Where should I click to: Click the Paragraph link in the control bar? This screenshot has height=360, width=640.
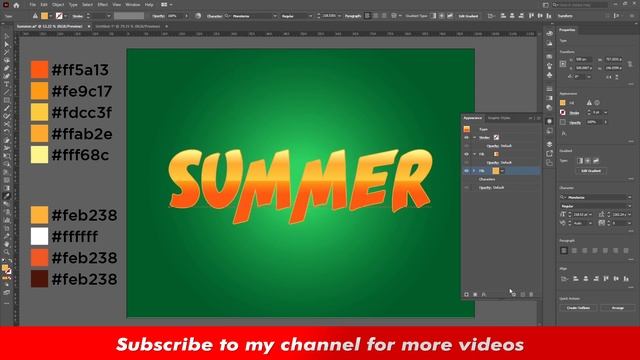pos(353,16)
